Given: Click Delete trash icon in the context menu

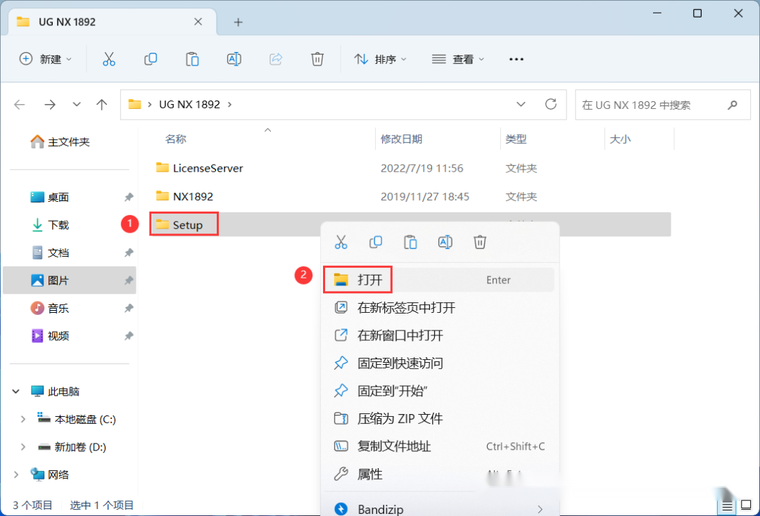Looking at the screenshot, I should tap(480, 242).
